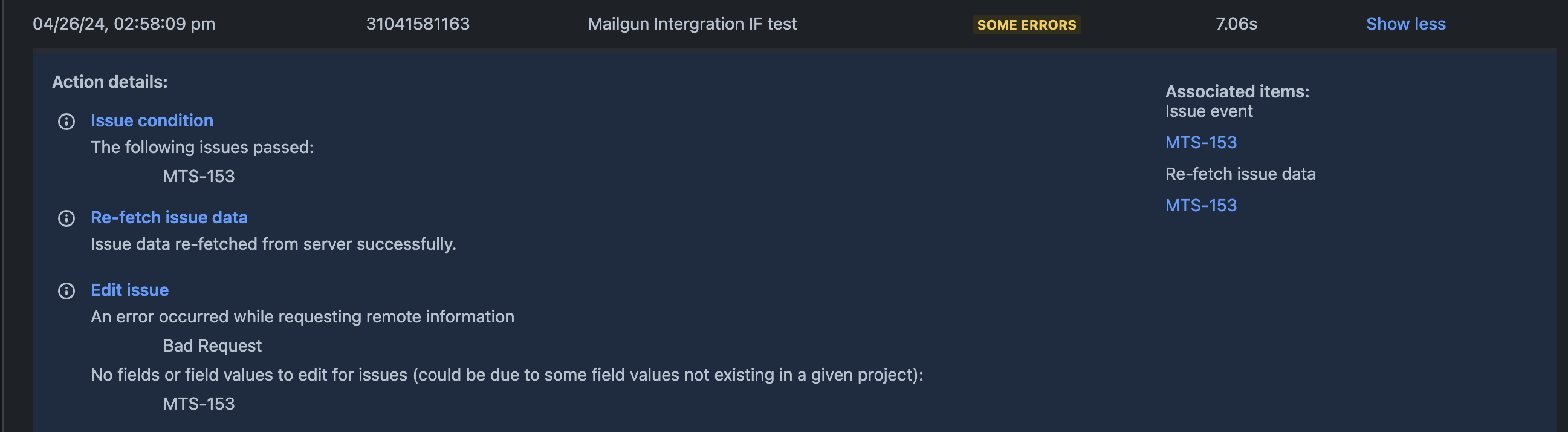1568x432 pixels.
Task: Click MTS-153 under The following issues passed
Action: pyautogui.click(x=199, y=176)
